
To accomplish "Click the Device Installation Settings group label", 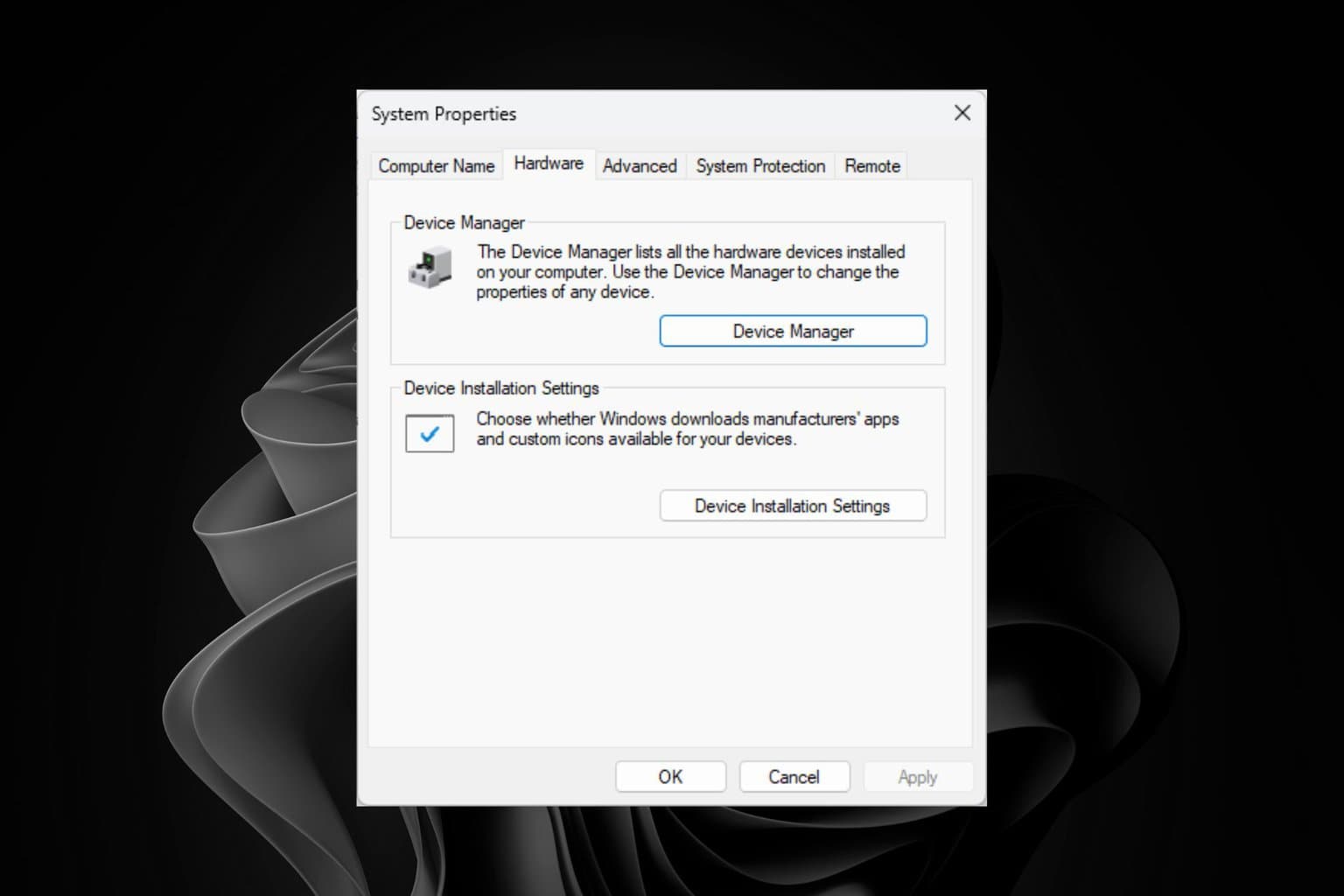I will tap(501, 388).
